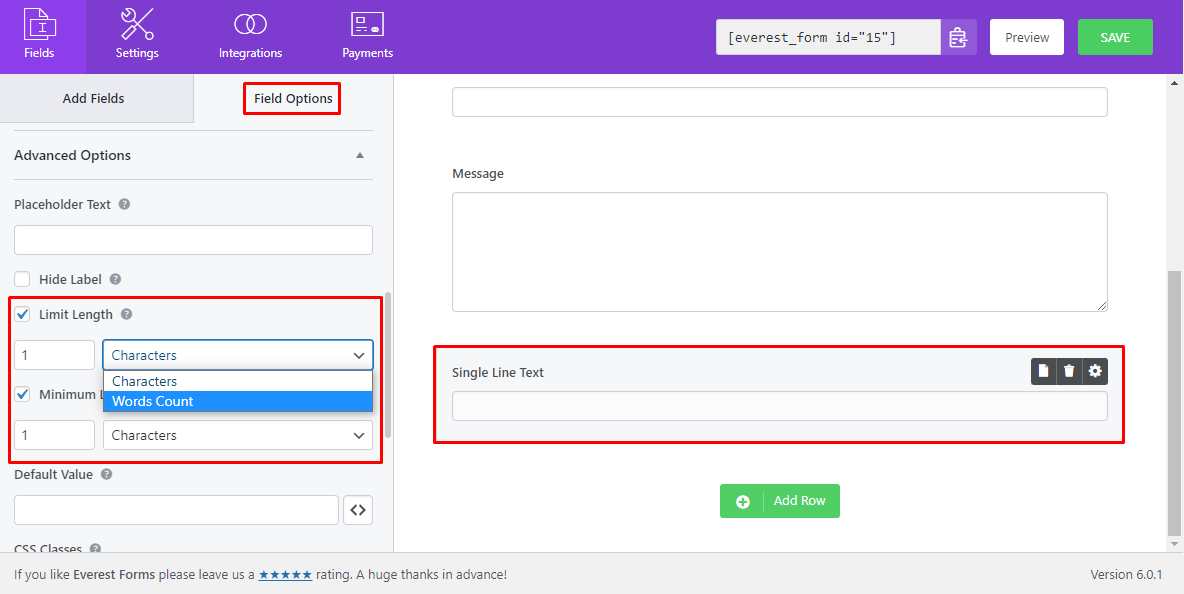Delete the Single Line Text field
1184x594 pixels.
click(x=1069, y=370)
